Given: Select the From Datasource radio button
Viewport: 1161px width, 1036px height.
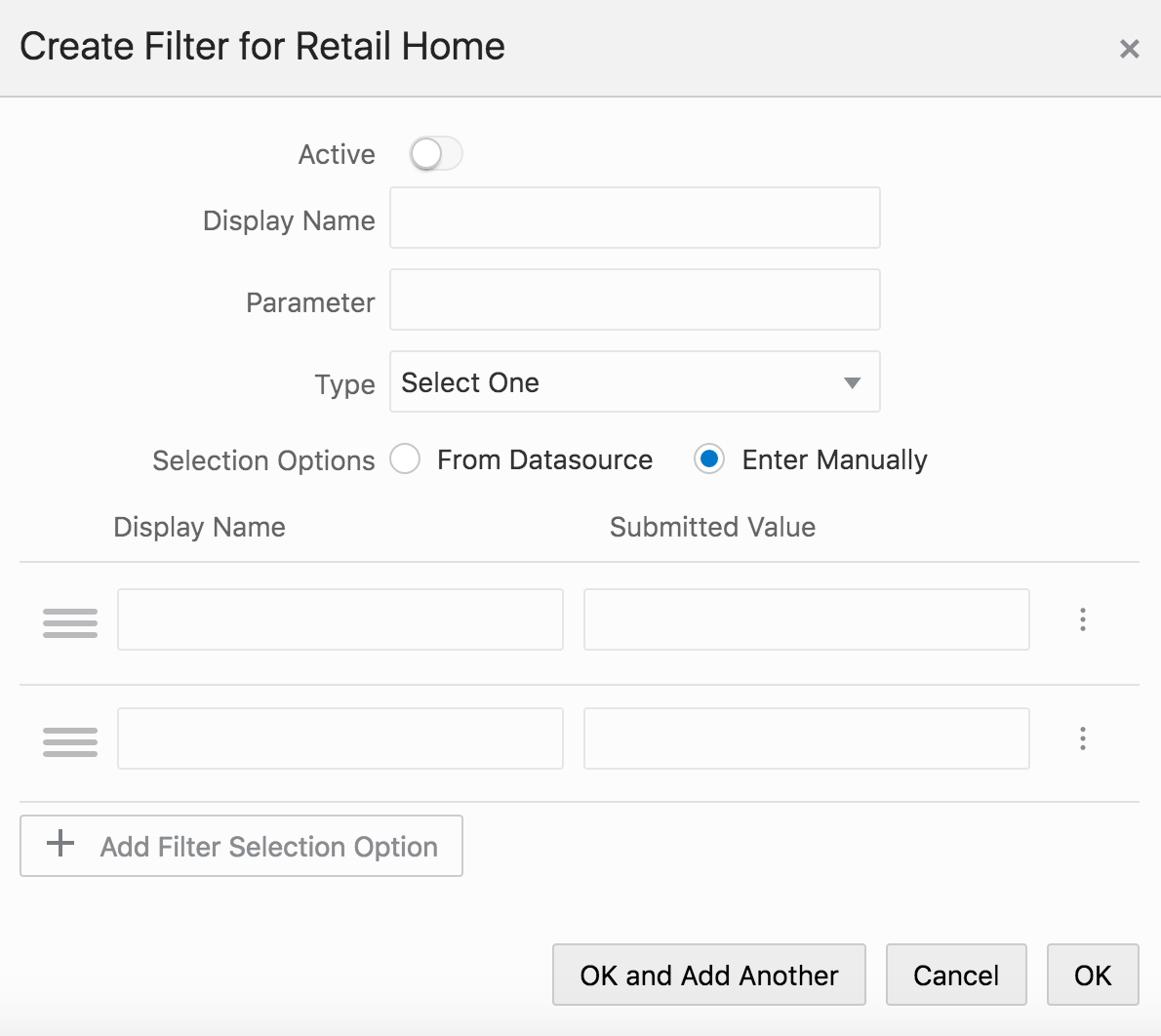Looking at the screenshot, I should click(405, 458).
